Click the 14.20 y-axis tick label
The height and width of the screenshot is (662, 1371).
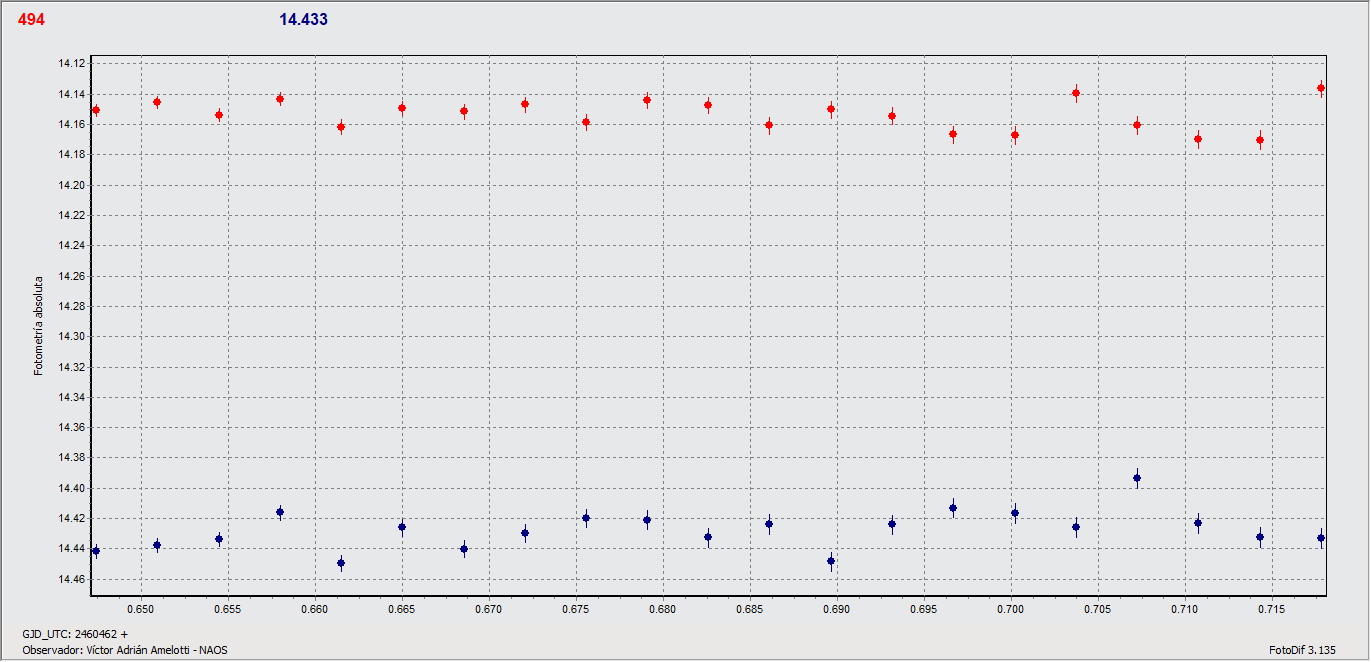tap(72, 185)
